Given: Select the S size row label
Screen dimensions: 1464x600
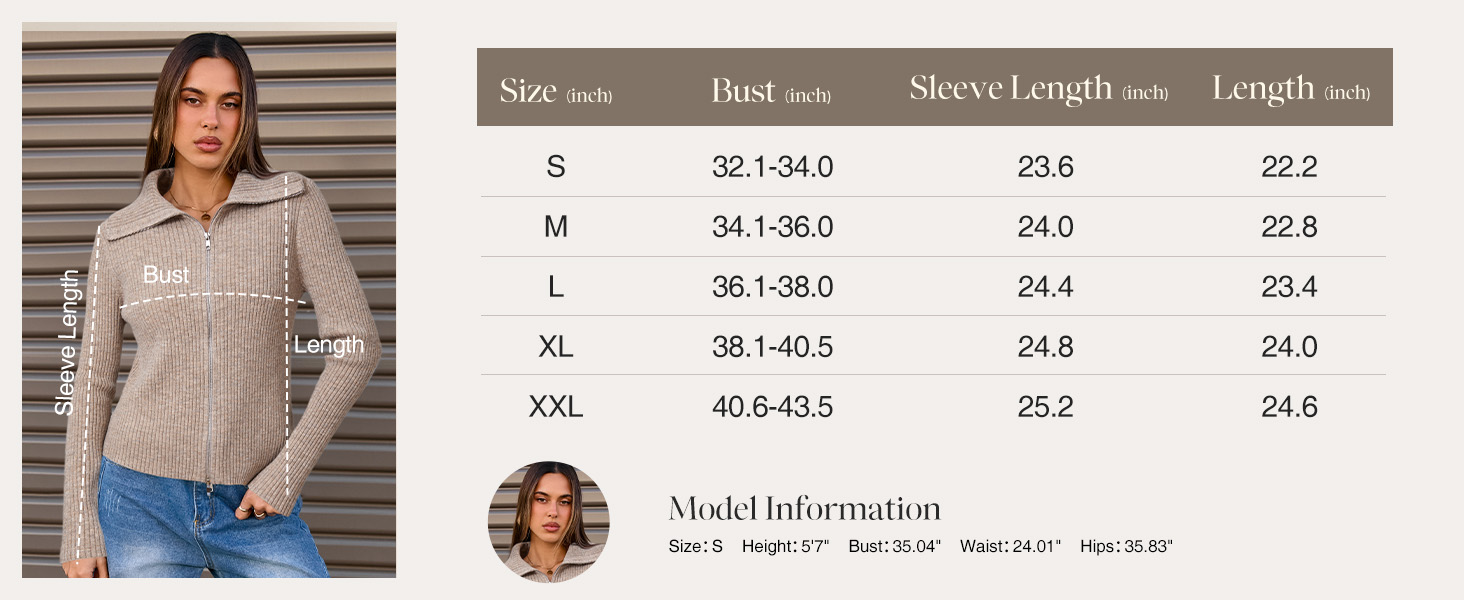Looking at the screenshot, I should (x=556, y=167).
